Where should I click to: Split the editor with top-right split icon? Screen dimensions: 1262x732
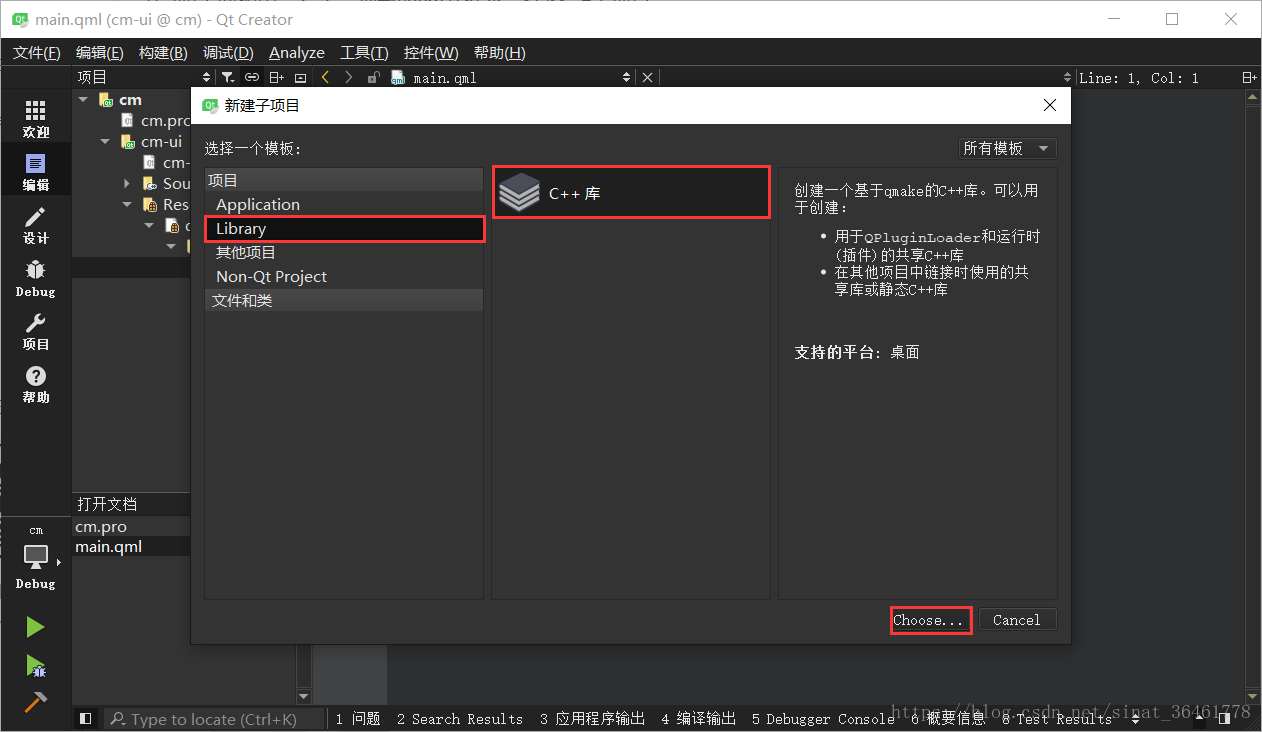click(1248, 77)
